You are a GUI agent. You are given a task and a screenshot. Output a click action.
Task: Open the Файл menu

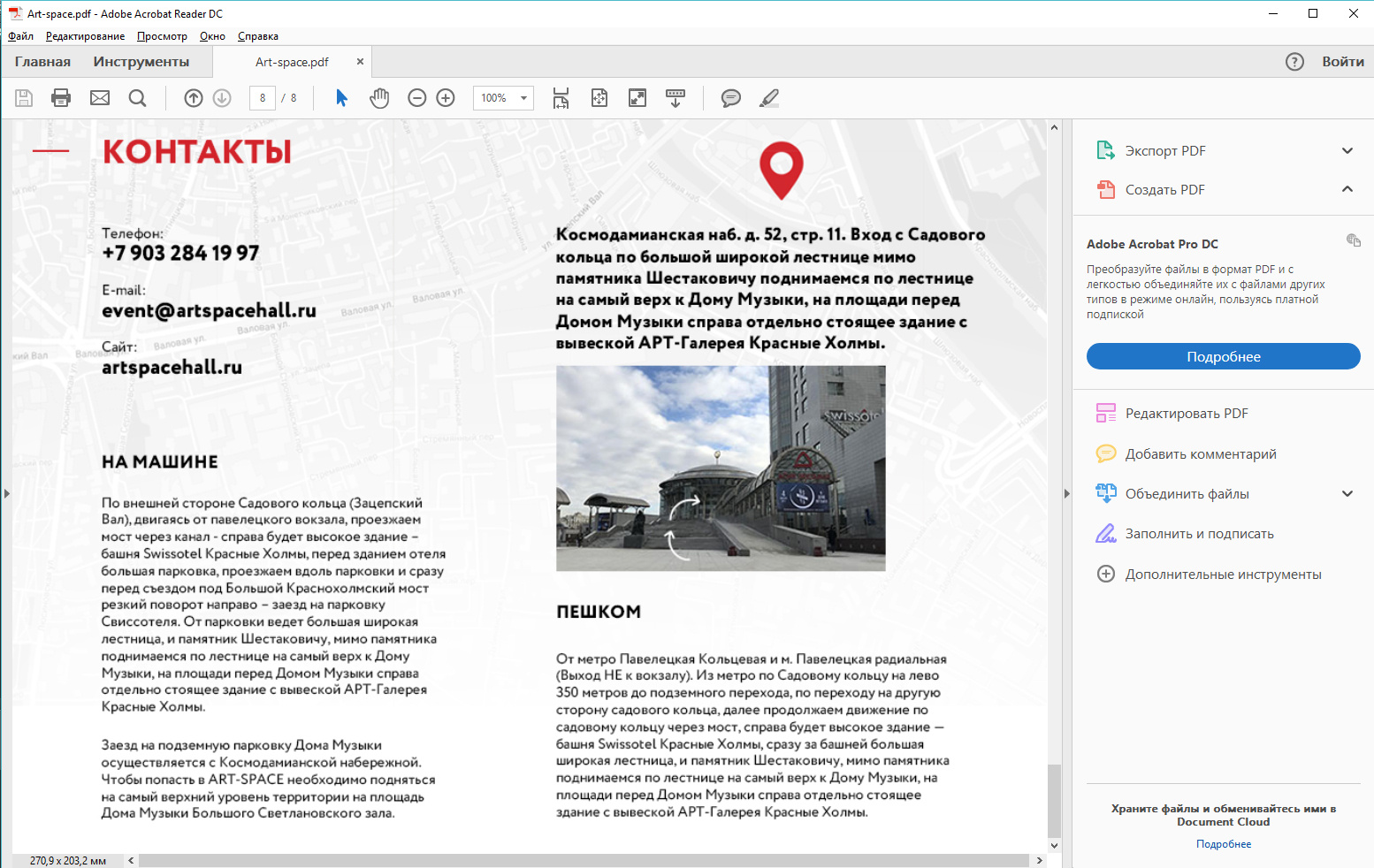[20, 36]
